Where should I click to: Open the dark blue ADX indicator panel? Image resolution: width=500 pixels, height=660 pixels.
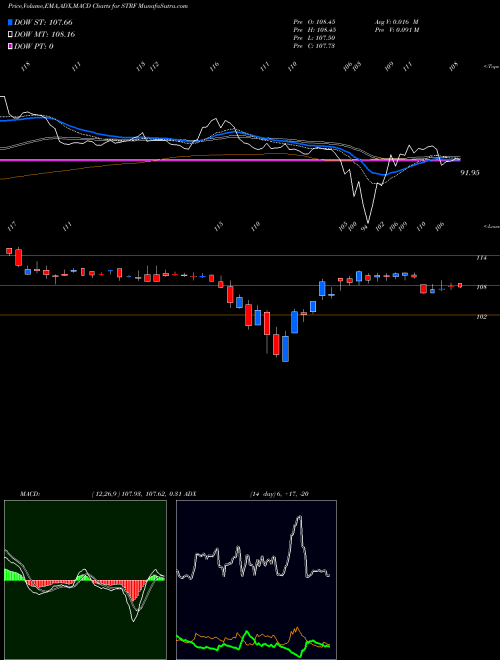256,580
